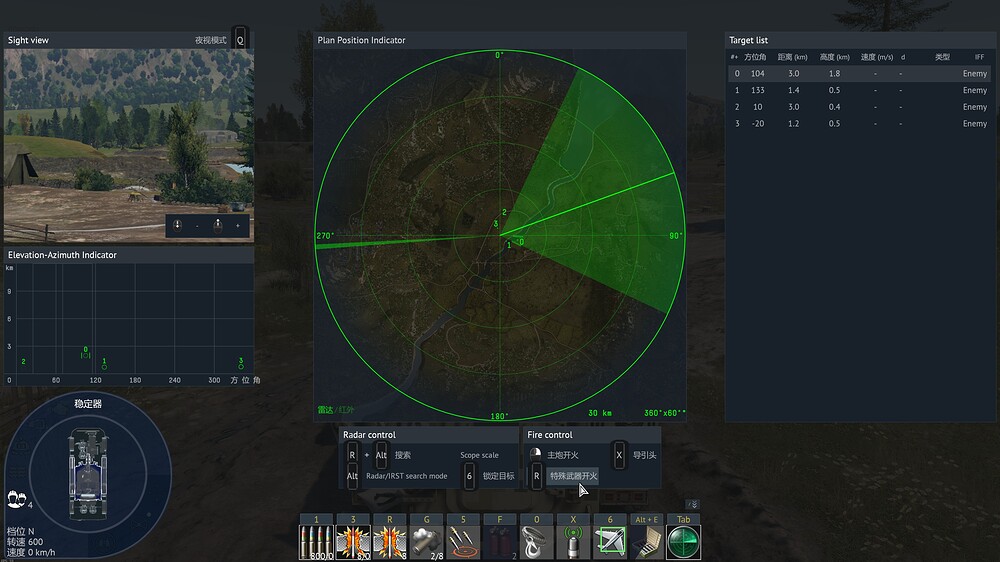The image size is (1000, 562).
Task: Select target 0 row in Target list
Action: point(860,73)
